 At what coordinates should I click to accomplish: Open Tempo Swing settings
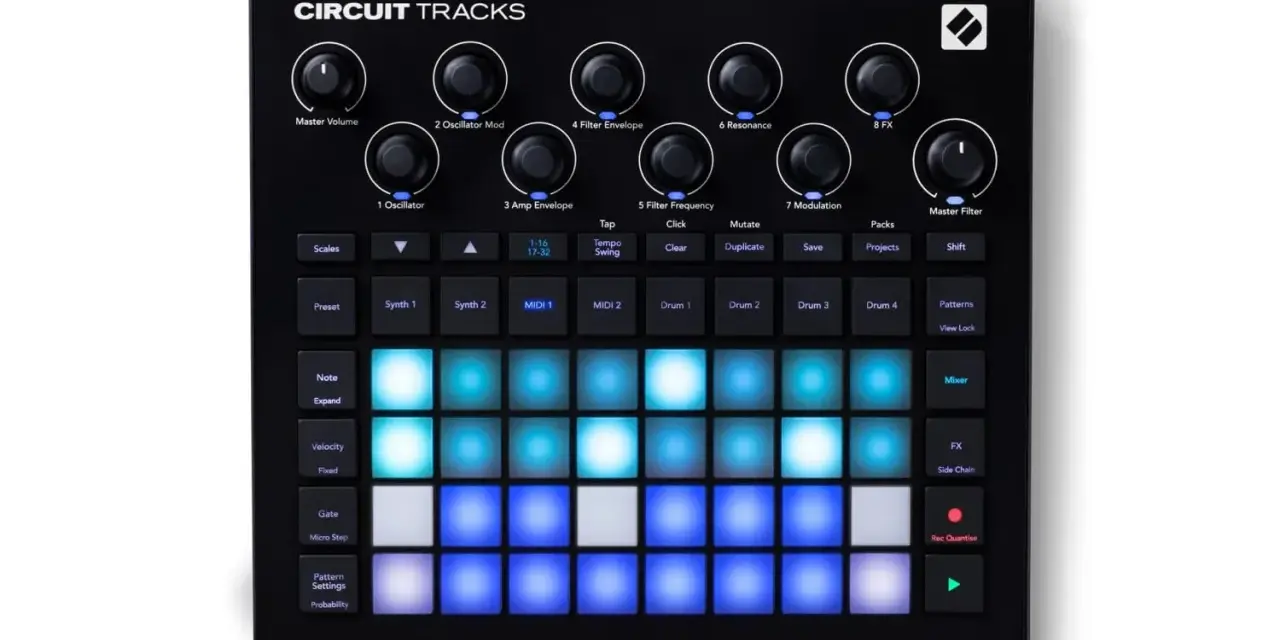tap(607, 247)
